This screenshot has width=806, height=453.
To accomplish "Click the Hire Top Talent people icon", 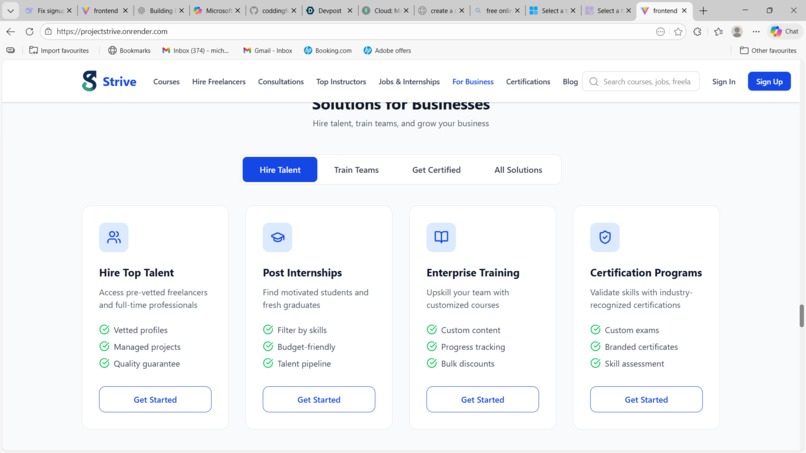I will coord(114,237).
